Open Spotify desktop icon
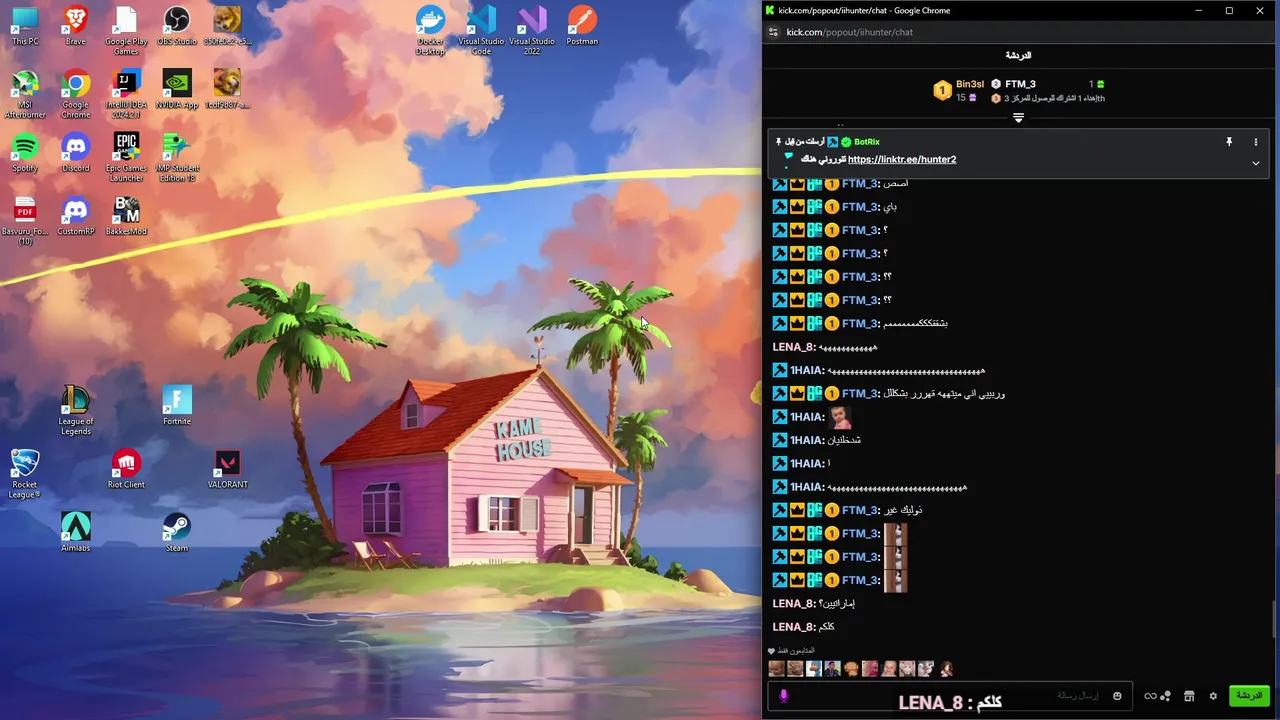 [25, 153]
